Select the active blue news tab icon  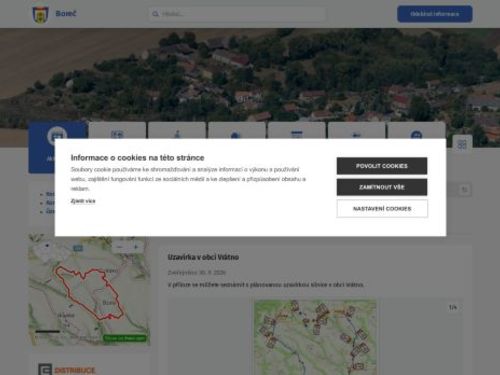pos(57,136)
